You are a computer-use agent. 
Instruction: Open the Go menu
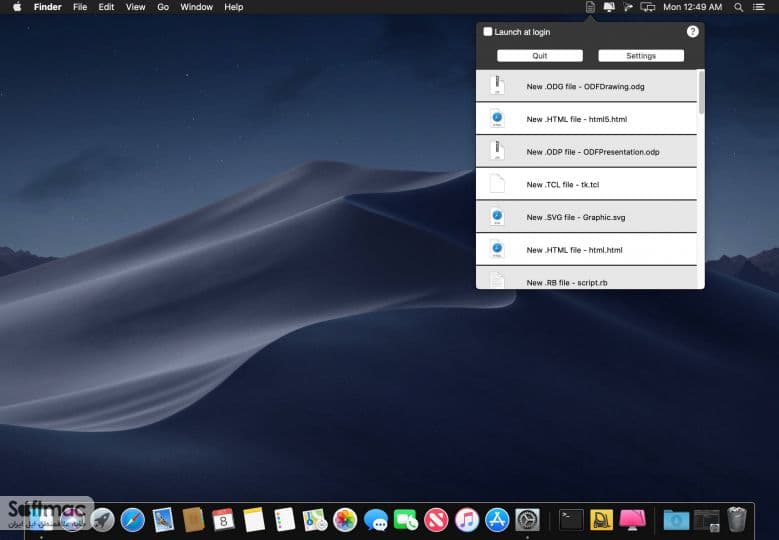pyautogui.click(x=163, y=7)
